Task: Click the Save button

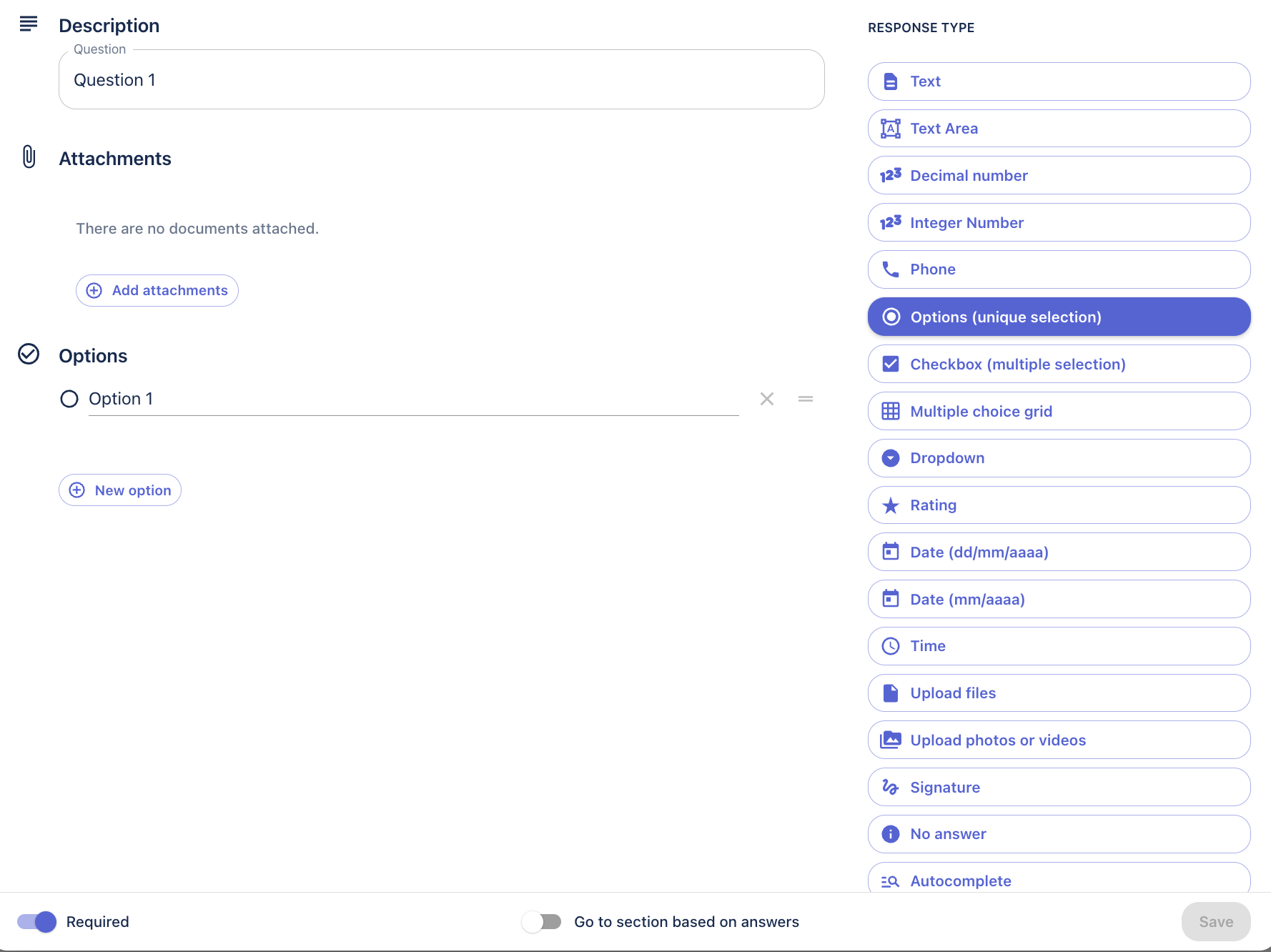Action: [1215, 922]
